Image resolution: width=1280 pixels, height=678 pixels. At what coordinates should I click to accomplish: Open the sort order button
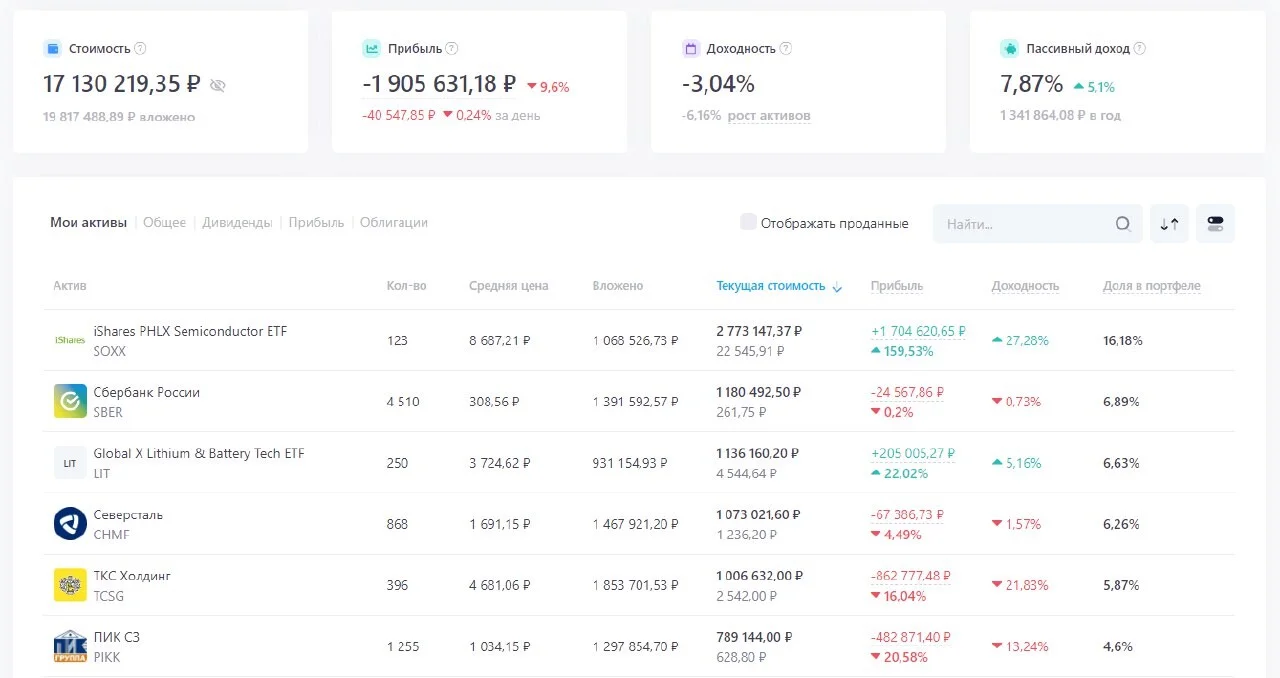click(x=1169, y=224)
